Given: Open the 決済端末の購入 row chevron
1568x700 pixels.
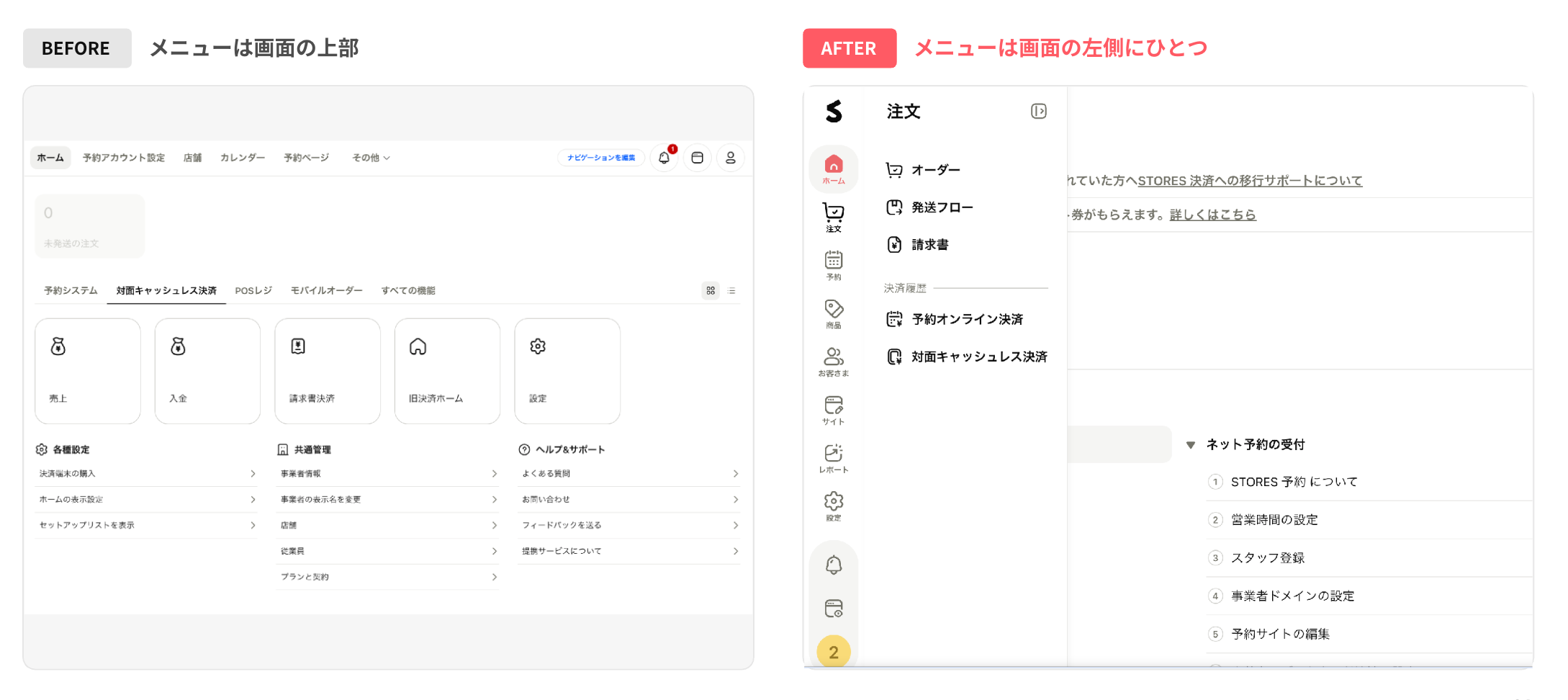Looking at the screenshot, I should click(x=253, y=474).
